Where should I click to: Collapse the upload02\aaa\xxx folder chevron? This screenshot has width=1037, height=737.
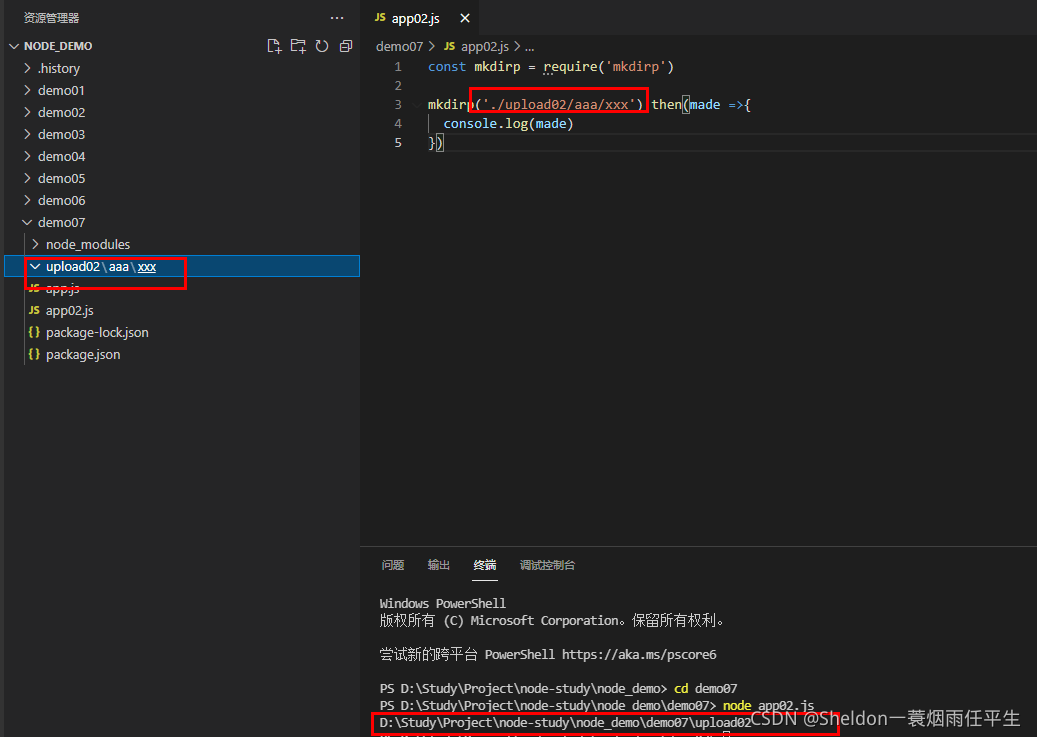(x=35, y=266)
